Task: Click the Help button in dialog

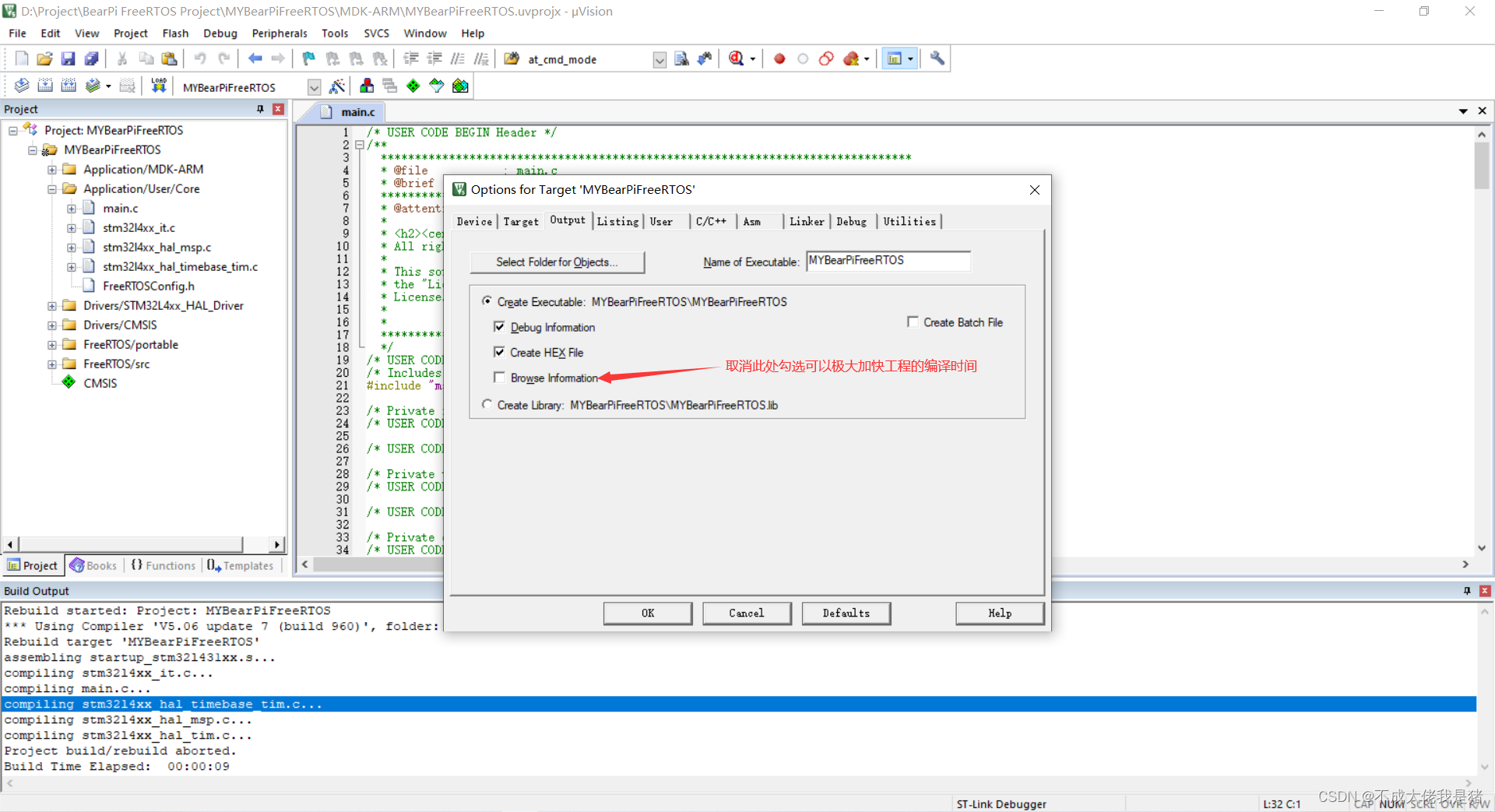Action: click(1000, 613)
